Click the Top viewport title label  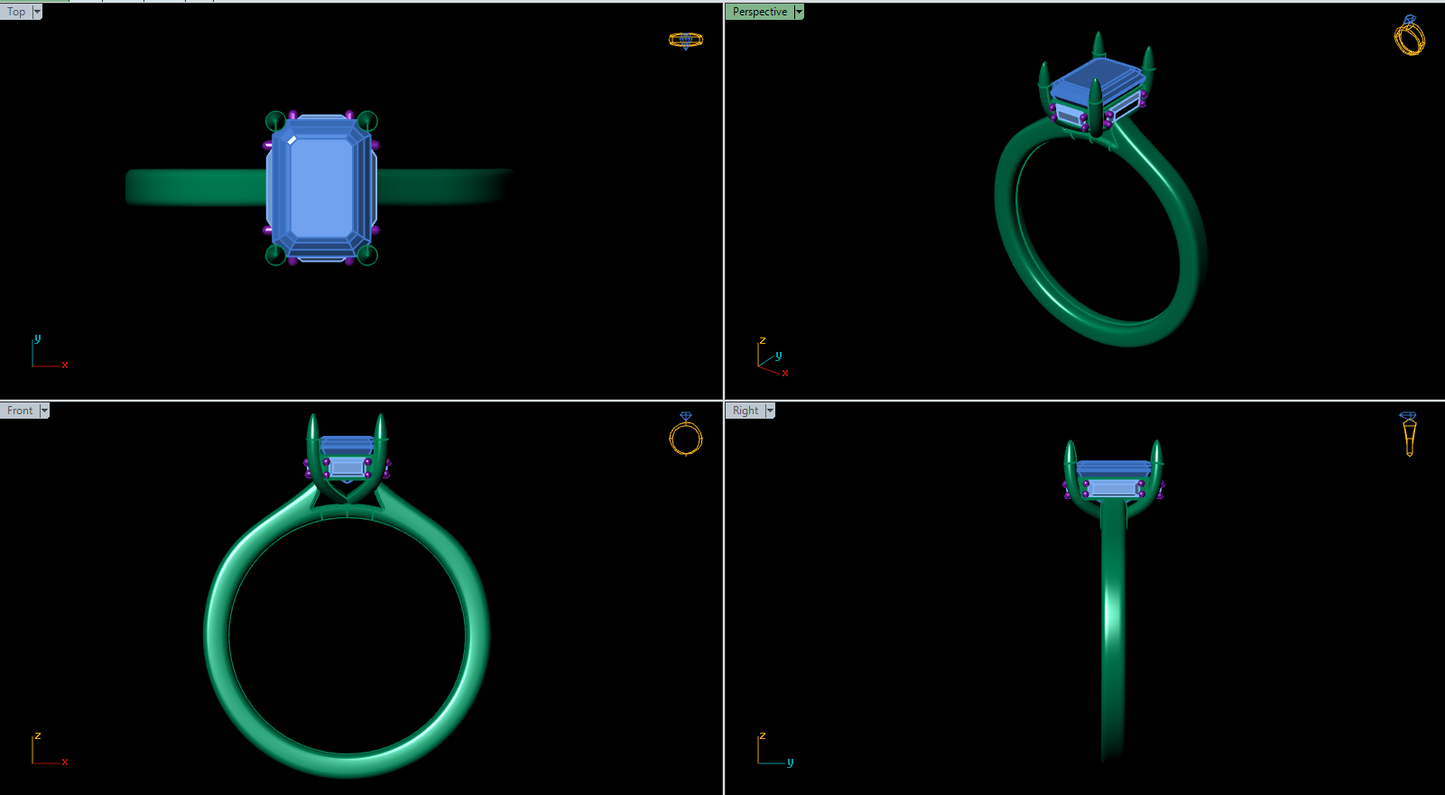(x=16, y=12)
